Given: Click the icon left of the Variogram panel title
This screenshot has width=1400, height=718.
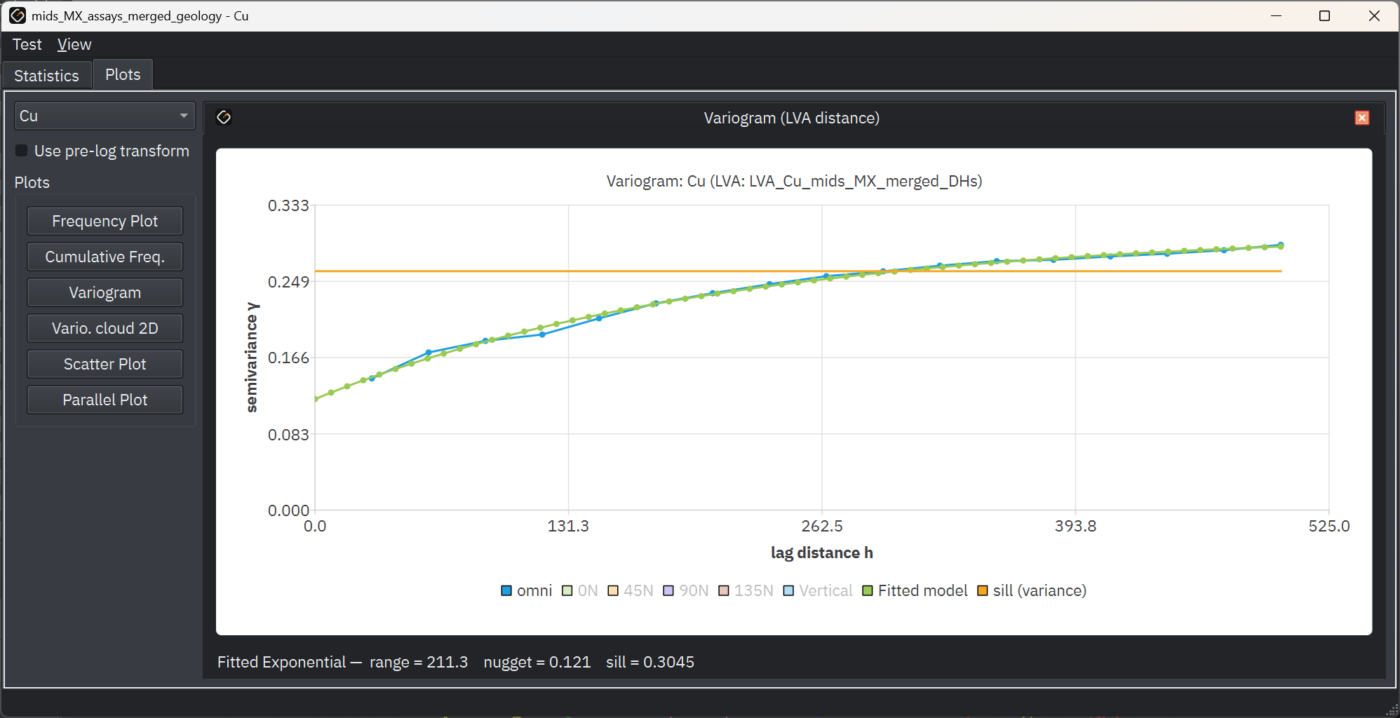Looking at the screenshot, I should tap(224, 118).
